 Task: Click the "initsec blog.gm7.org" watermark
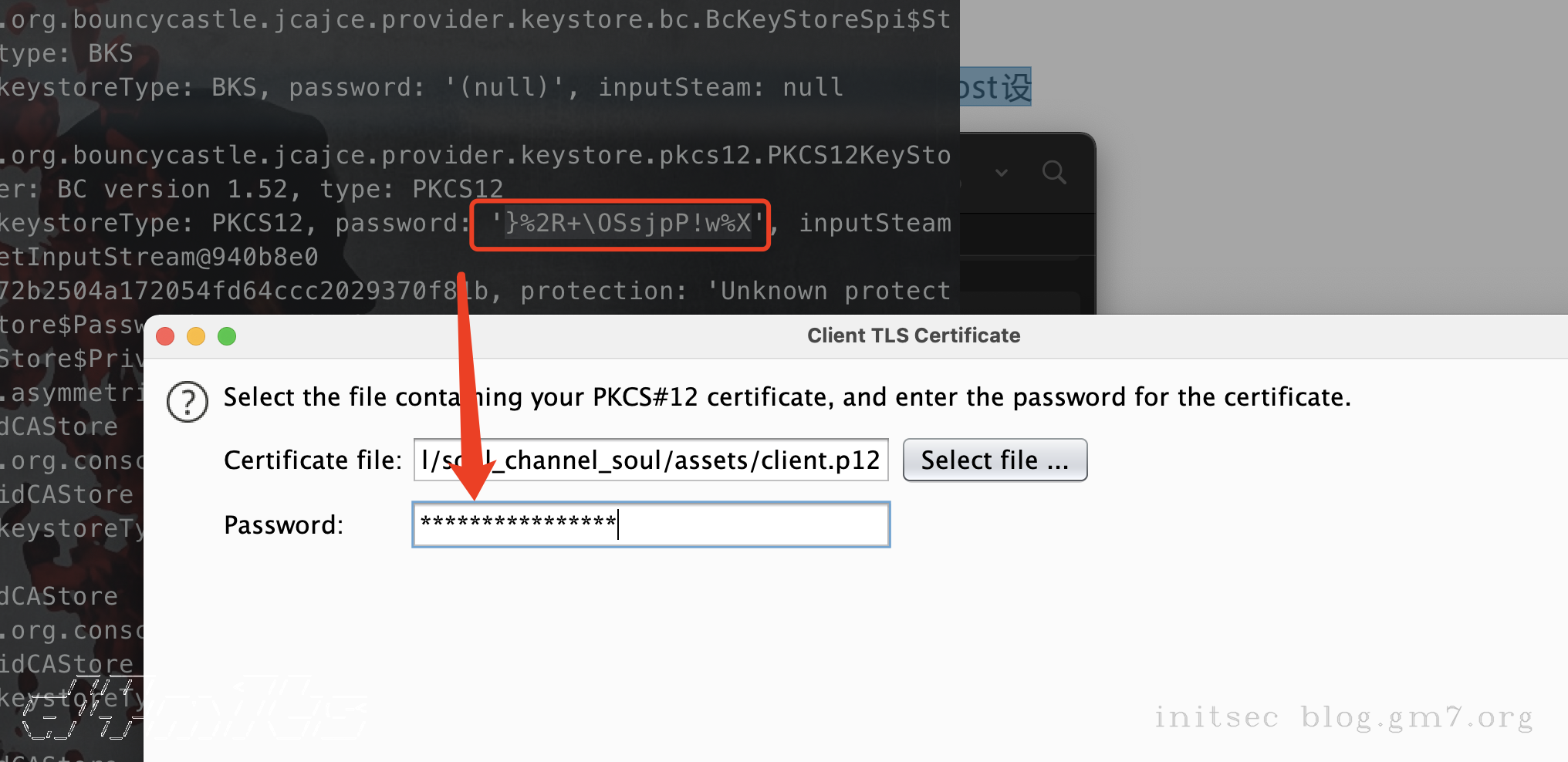tap(1343, 717)
